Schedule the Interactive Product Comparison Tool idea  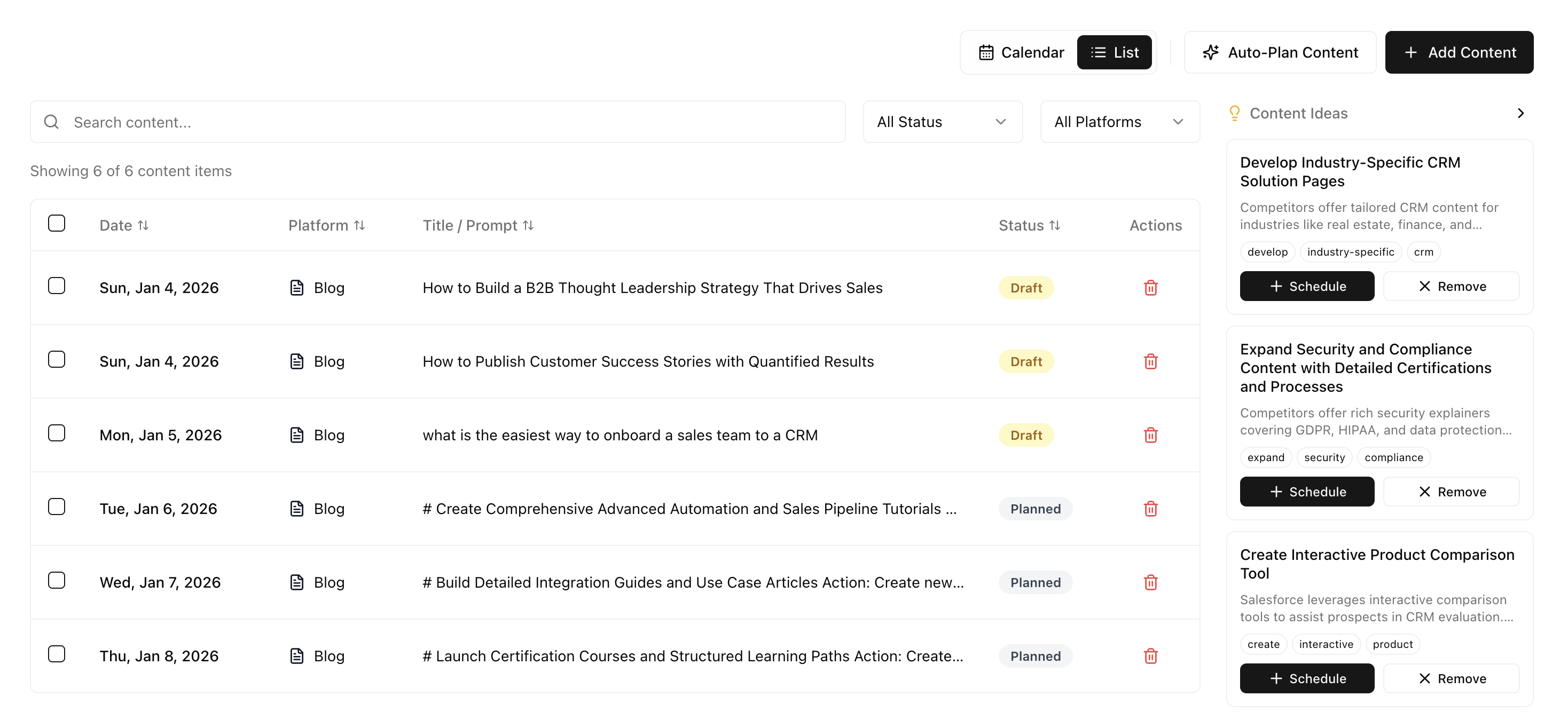[1306, 678]
